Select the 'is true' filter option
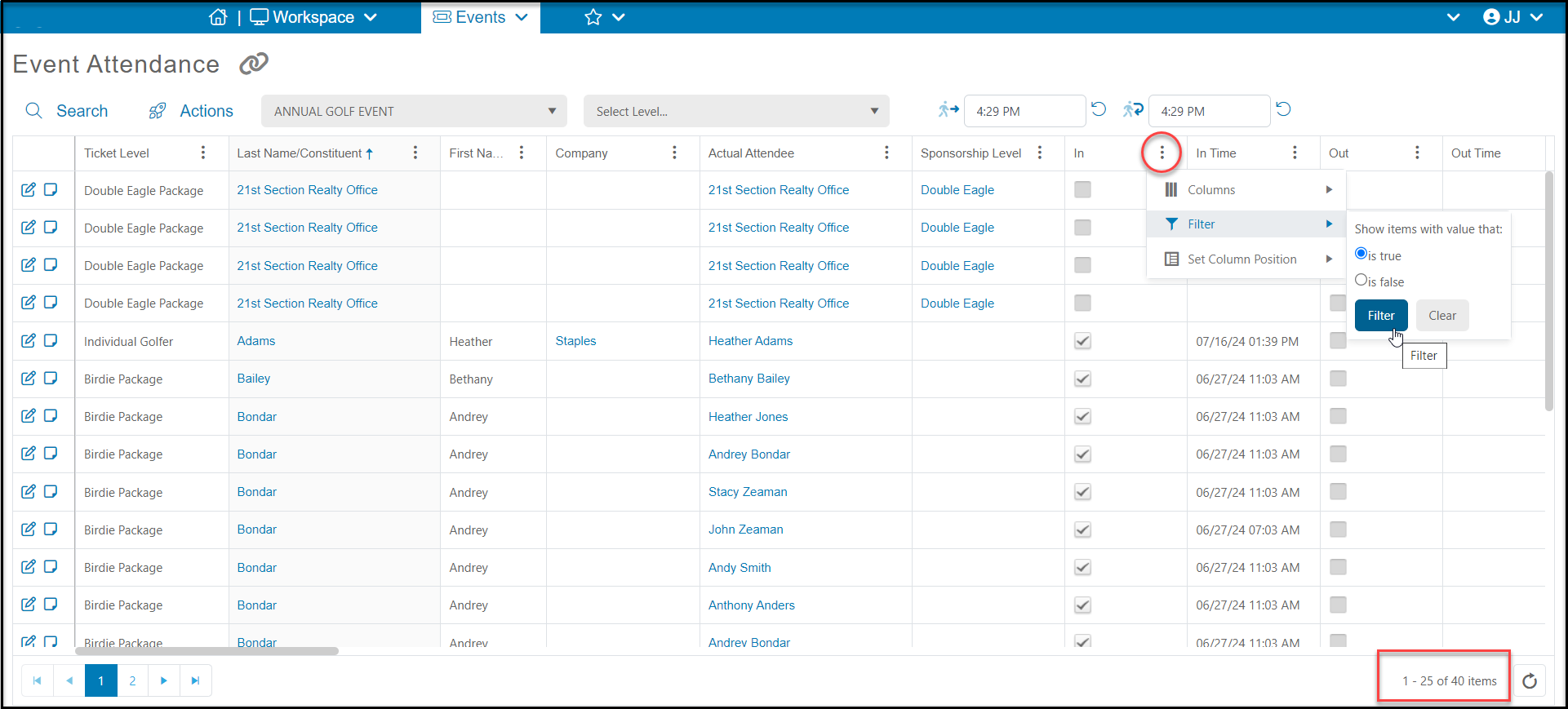Image resolution: width=1568 pixels, height=709 pixels. coord(1361,254)
